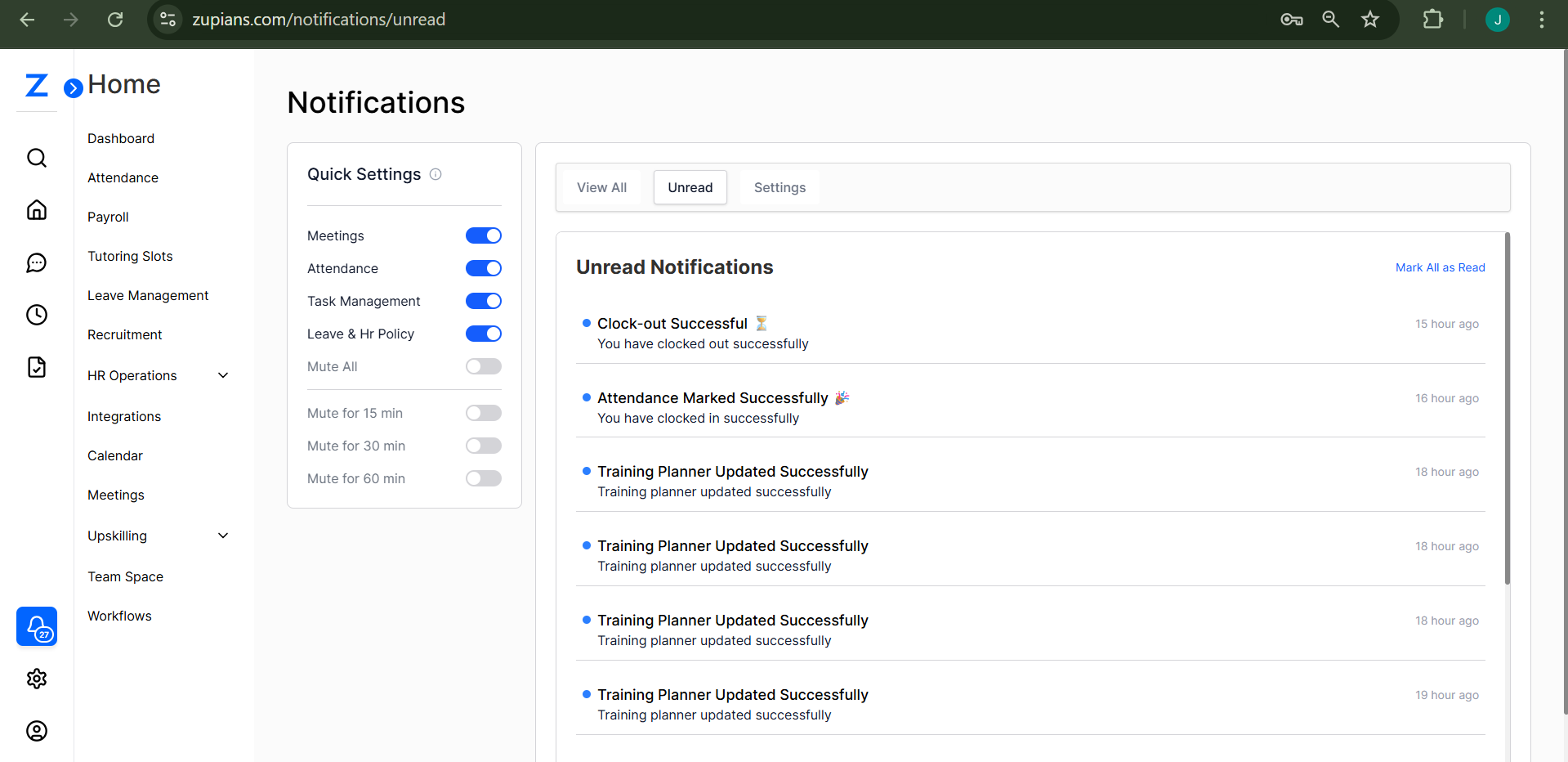1568x762 pixels.
Task: Collapse the sidebar using the blue chevron
Action: 74,87
